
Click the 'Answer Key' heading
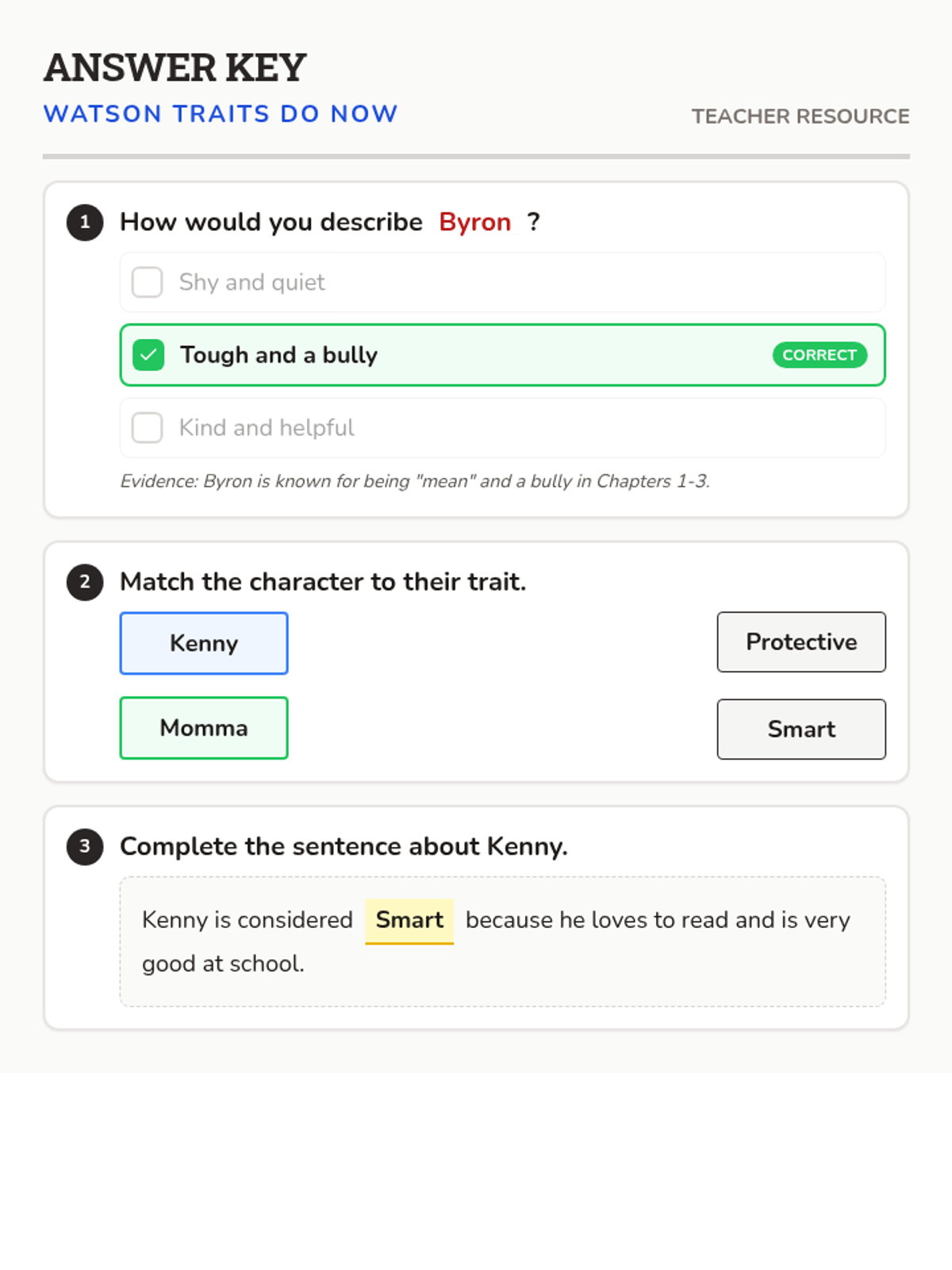tap(175, 67)
